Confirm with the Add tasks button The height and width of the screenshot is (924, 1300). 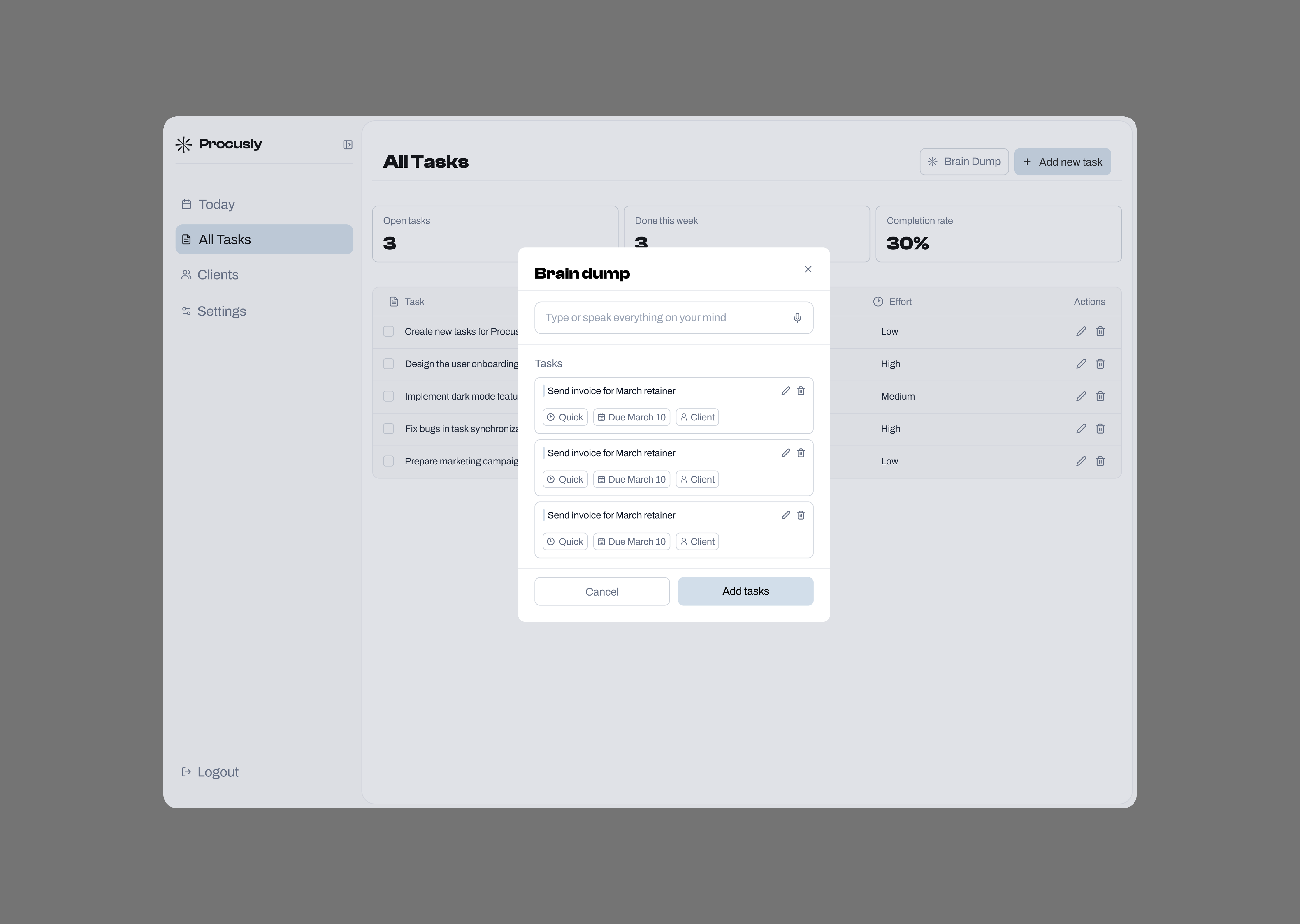[x=746, y=592]
